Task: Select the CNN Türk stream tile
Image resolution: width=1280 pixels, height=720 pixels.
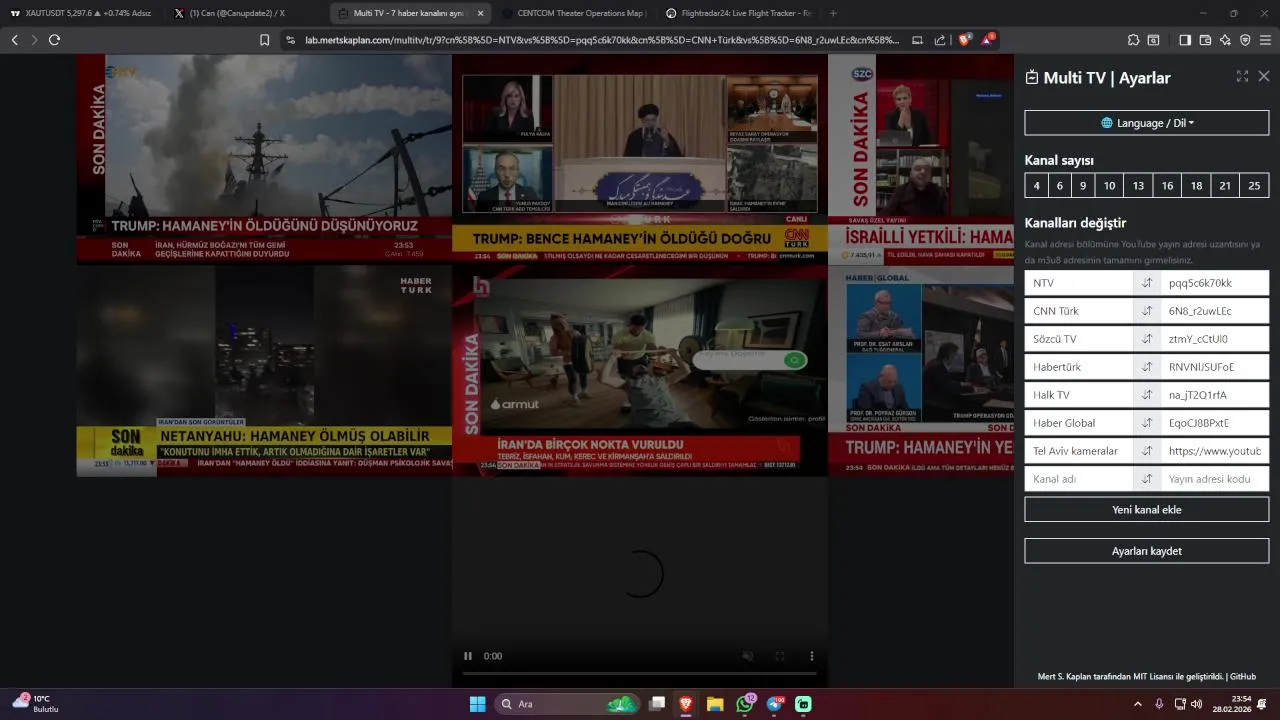Action: (640, 158)
